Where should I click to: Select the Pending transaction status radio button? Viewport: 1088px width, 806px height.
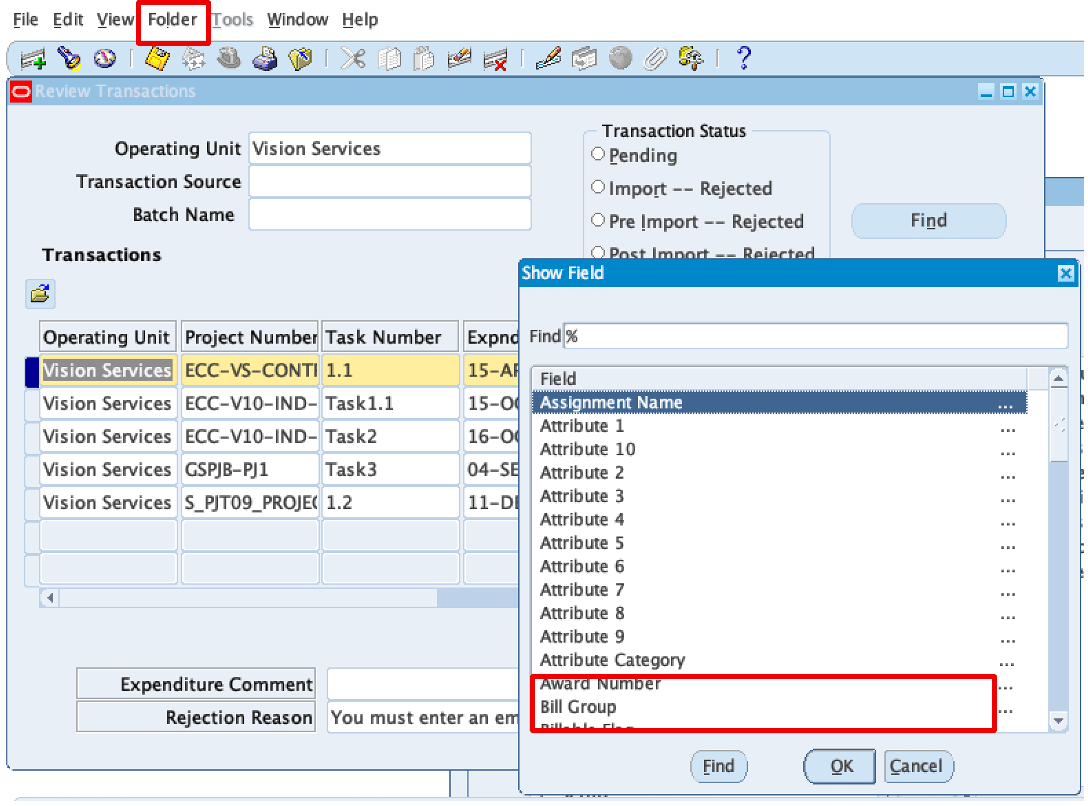[x=598, y=155]
